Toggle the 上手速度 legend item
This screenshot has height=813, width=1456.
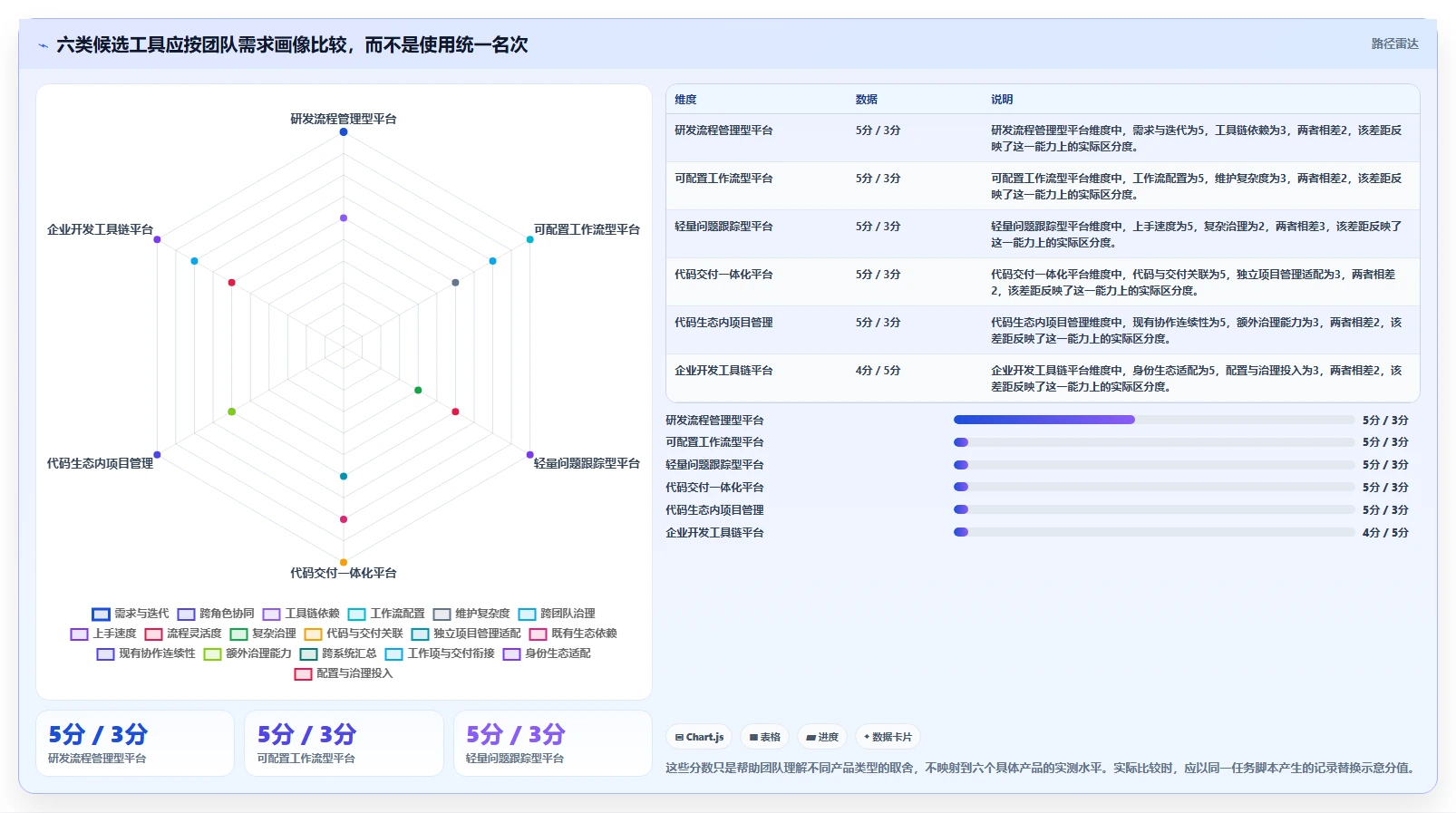coord(103,634)
